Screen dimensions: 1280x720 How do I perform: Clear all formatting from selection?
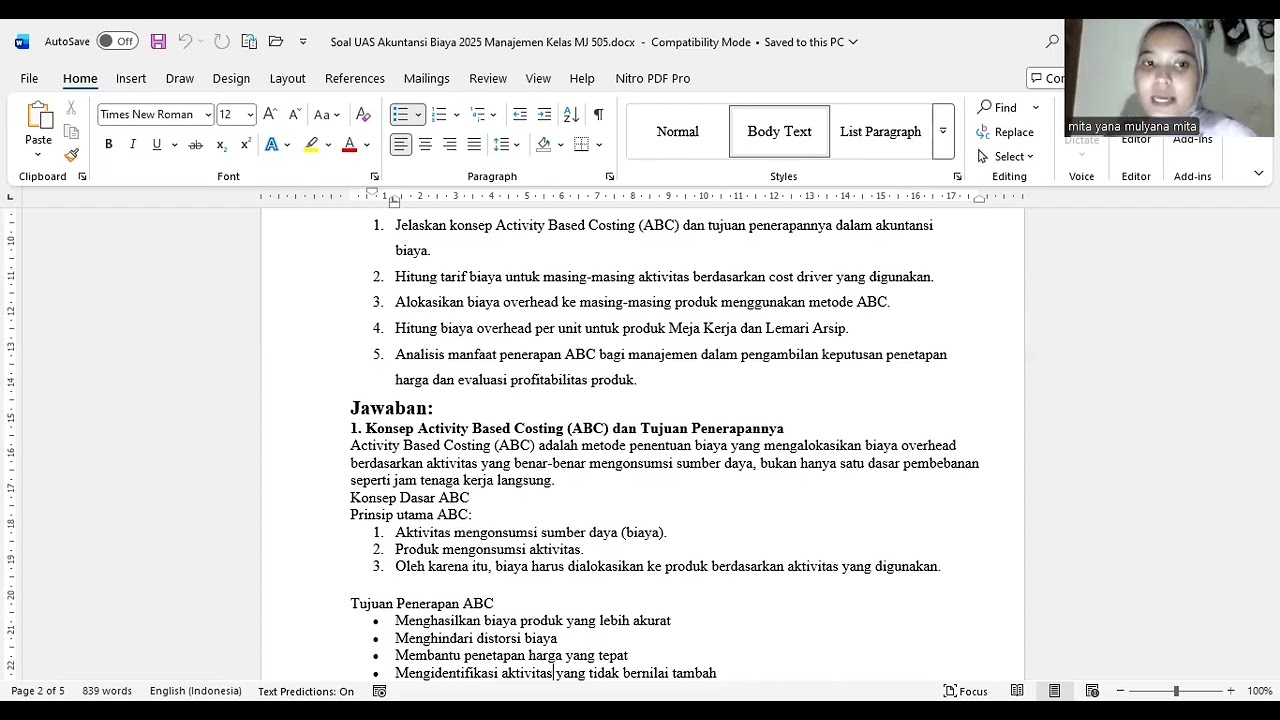363,115
